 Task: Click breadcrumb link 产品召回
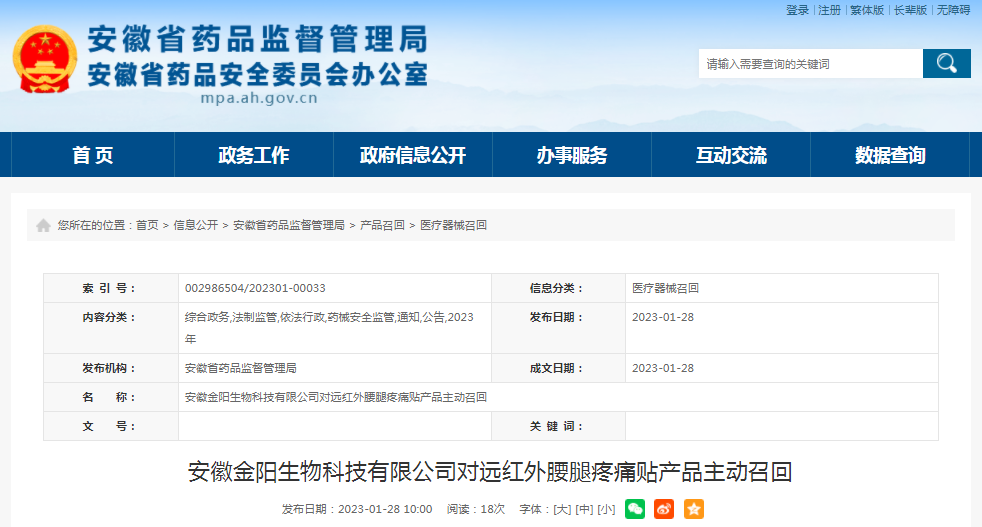pos(382,225)
